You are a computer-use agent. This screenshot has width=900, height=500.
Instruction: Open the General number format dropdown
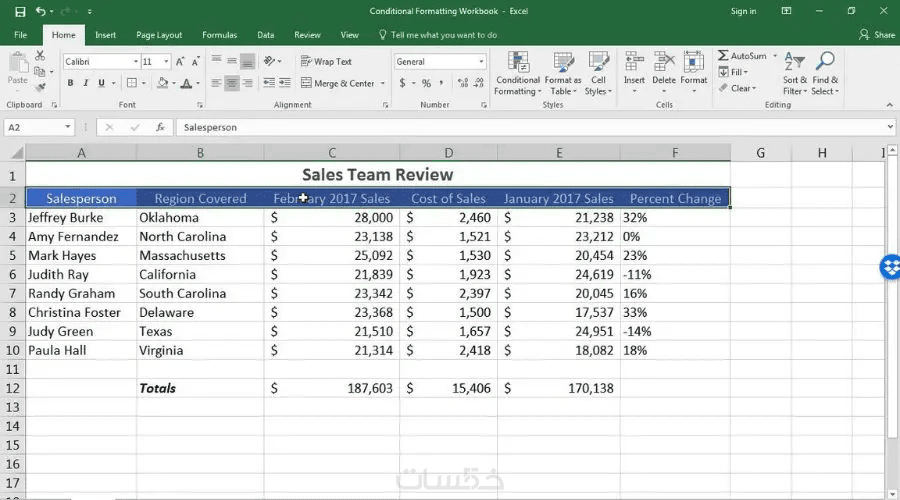[481, 61]
